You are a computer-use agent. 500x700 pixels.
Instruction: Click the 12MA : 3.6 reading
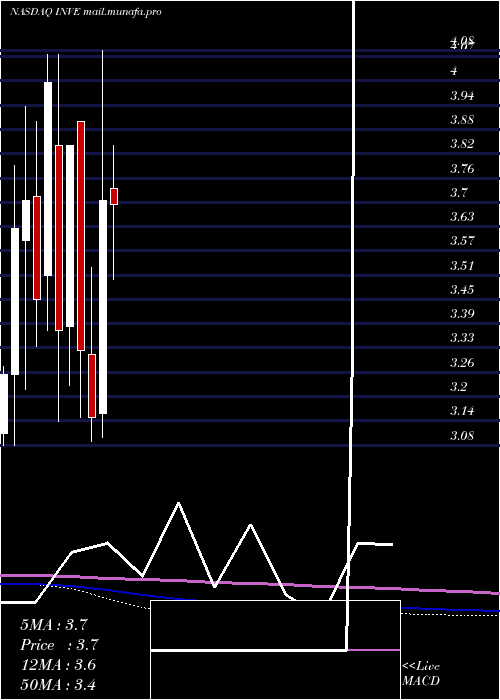coord(58,665)
